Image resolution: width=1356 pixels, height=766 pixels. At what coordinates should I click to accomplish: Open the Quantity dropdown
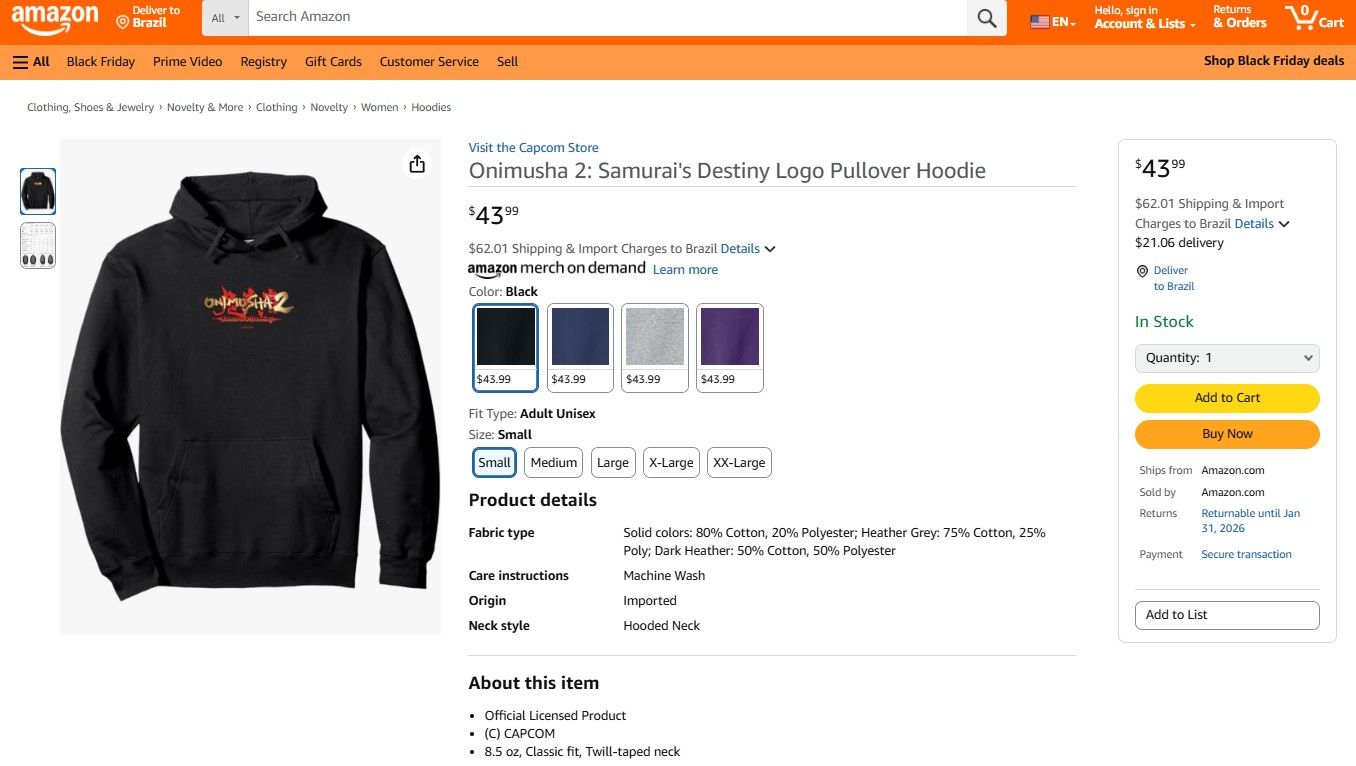click(1227, 358)
